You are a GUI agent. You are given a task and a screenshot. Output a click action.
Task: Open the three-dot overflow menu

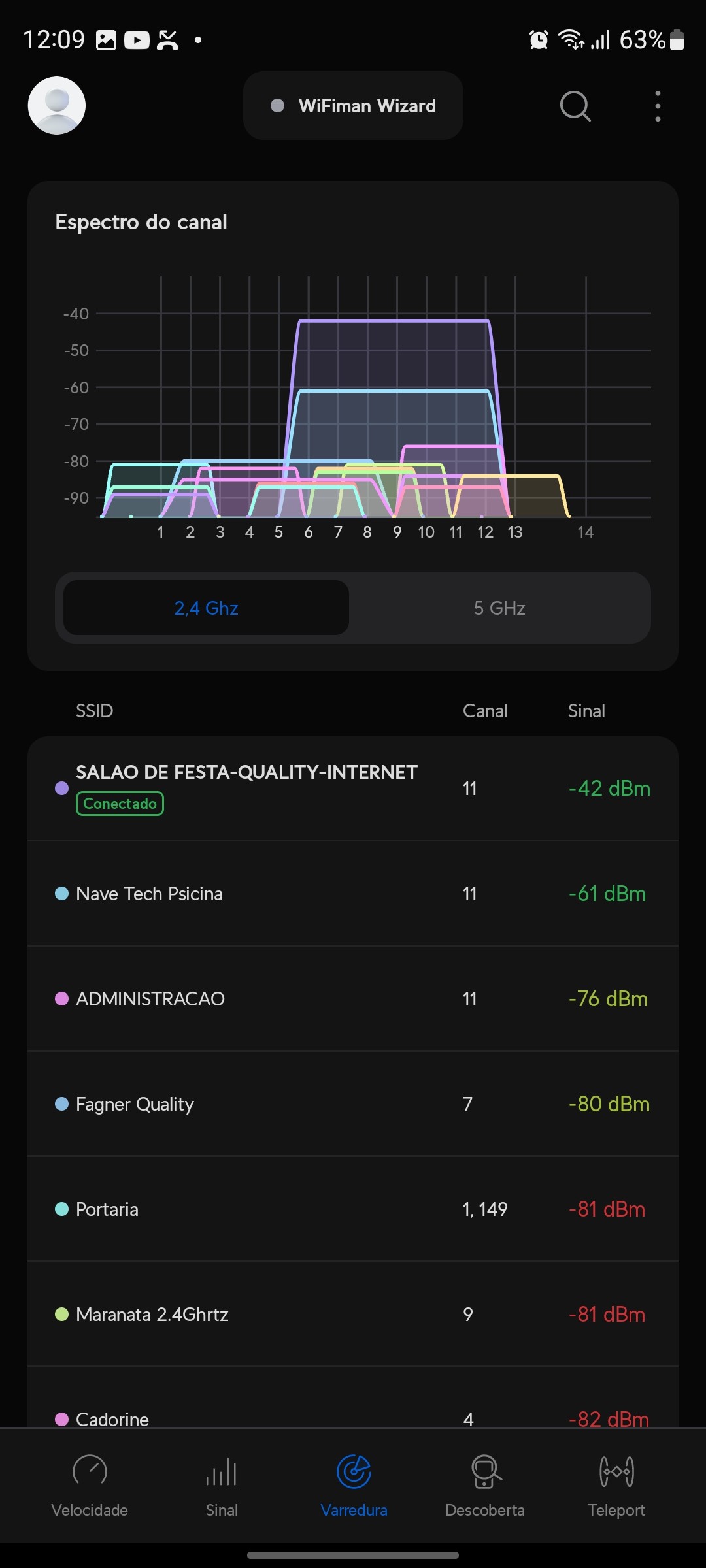point(658,106)
